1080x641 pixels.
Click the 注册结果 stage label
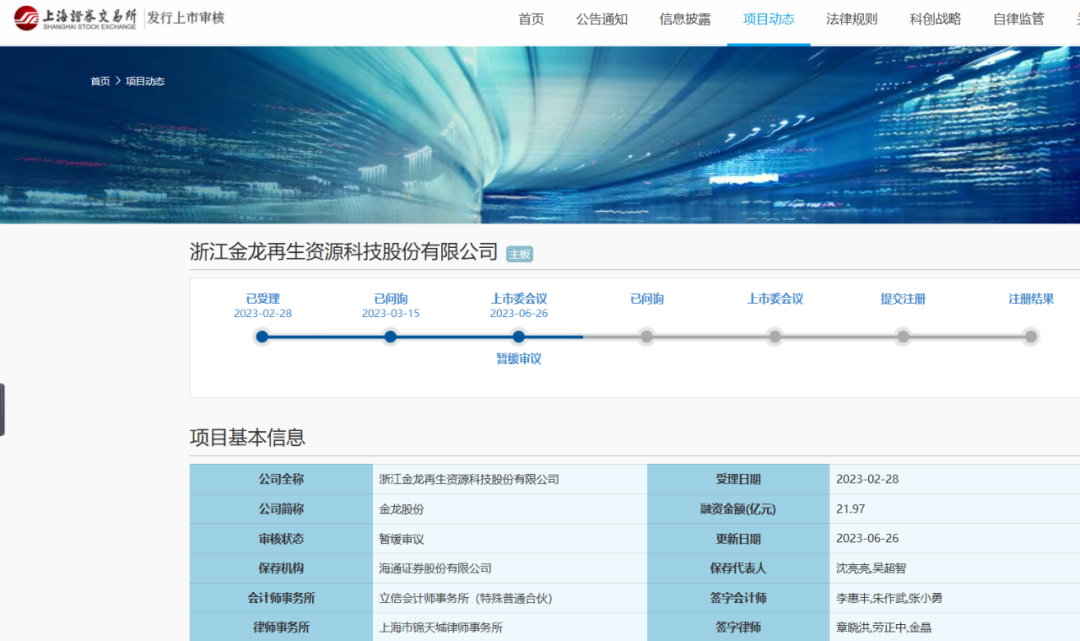(1031, 299)
